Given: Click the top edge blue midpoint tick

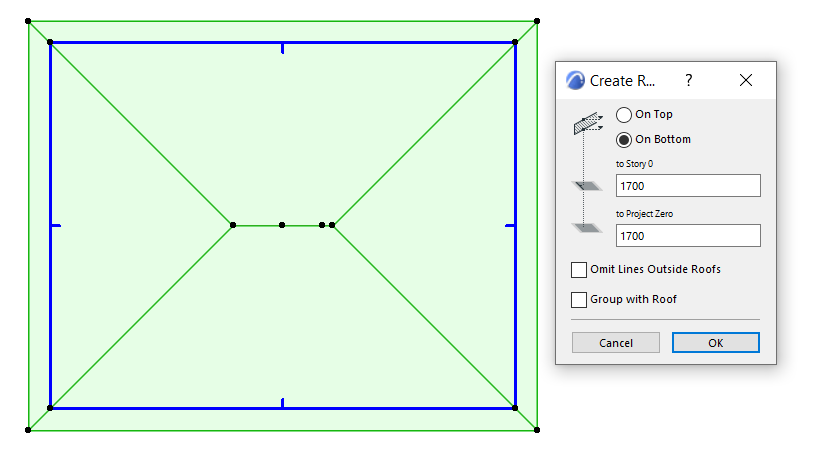Looking at the screenshot, I should tap(282, 48).
